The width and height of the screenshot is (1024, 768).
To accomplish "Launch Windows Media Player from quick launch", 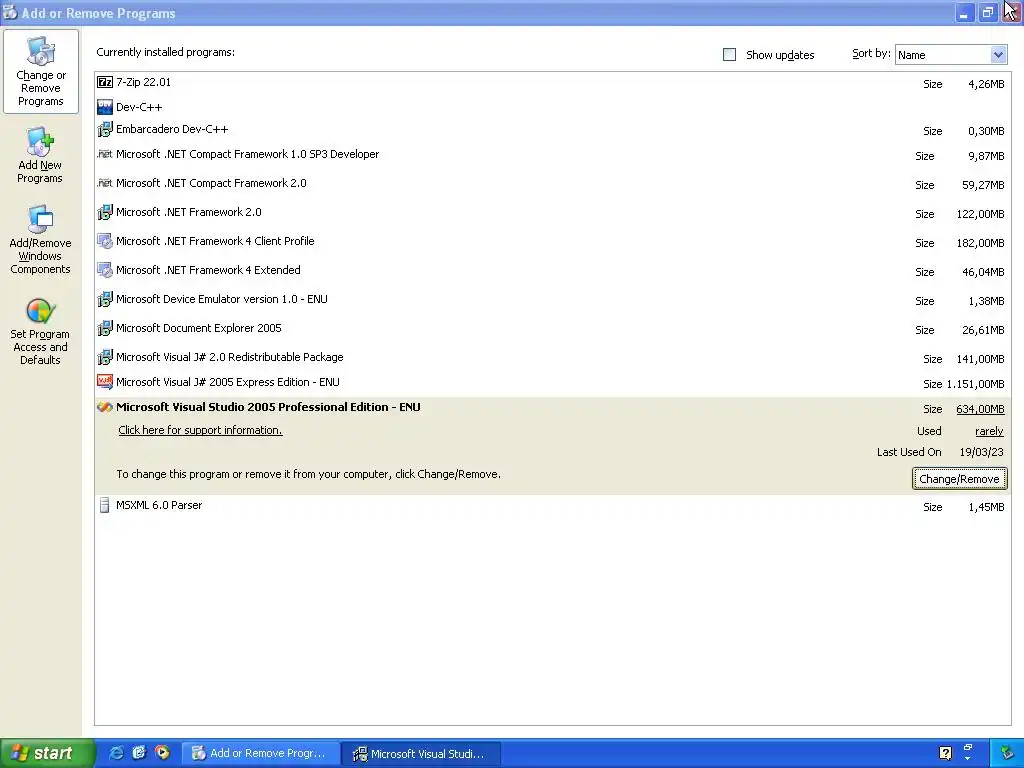I will tap(162, 753).
